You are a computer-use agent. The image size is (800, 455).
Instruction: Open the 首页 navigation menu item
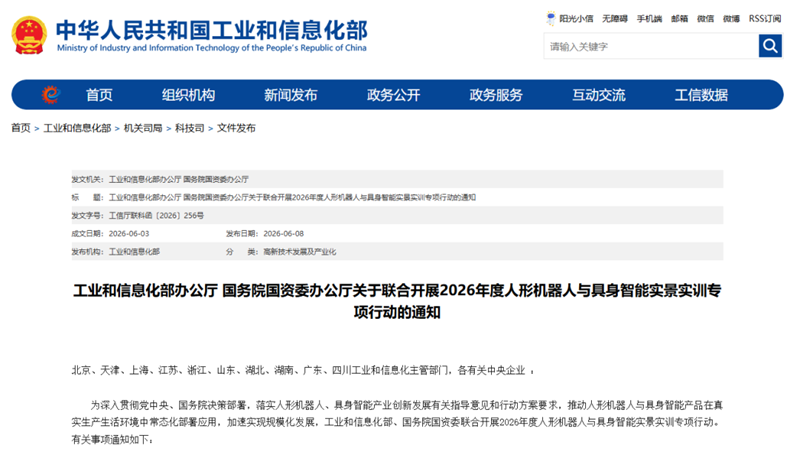[x=99, y=95]
